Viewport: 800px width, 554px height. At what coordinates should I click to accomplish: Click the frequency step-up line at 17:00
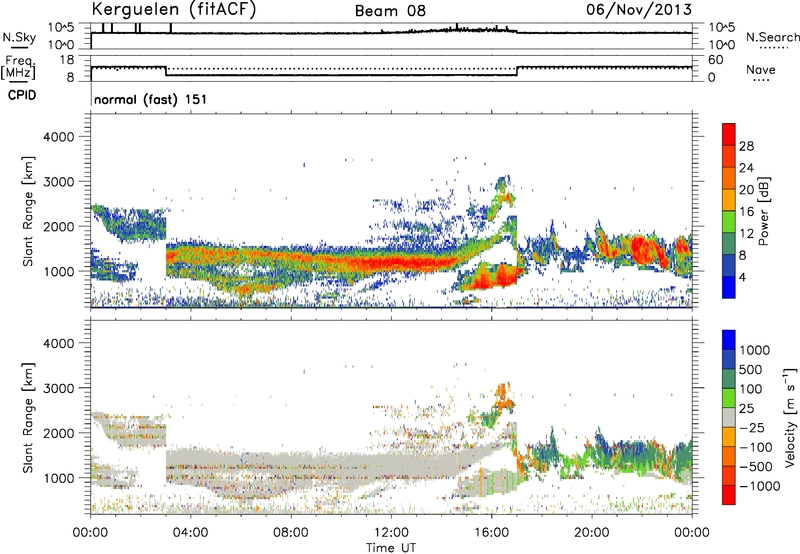(517, 71)
